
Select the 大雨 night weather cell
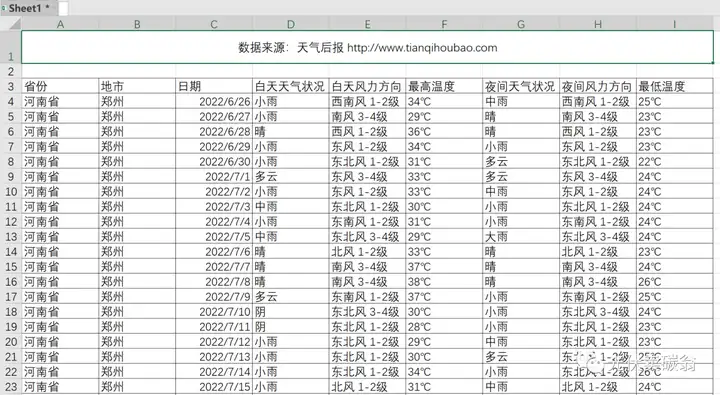tap(521, 237)
